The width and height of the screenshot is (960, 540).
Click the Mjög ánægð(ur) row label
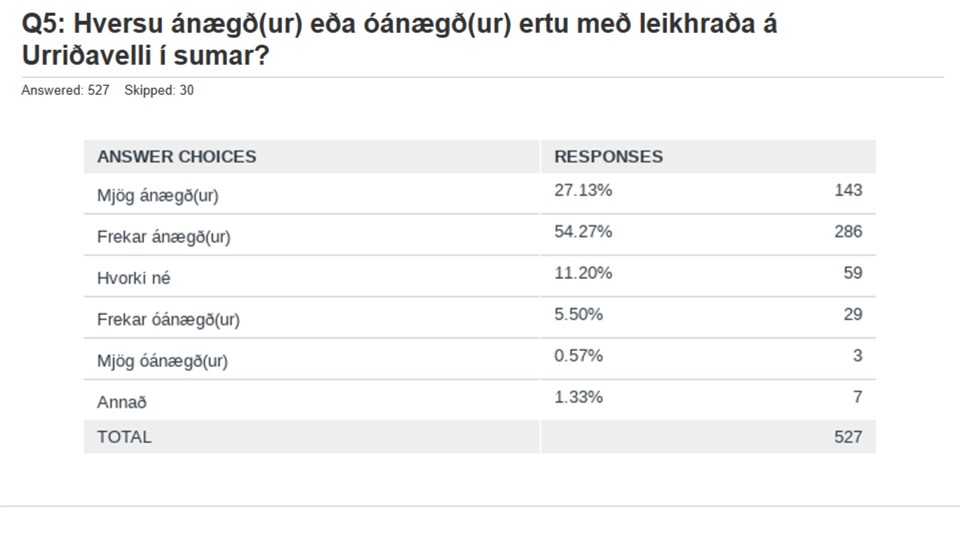pos(157,196)
